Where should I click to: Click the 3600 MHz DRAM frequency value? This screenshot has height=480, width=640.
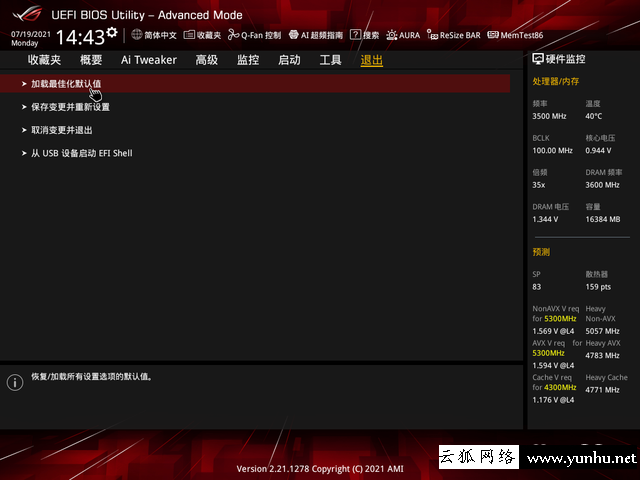click(x=602, y=185)
